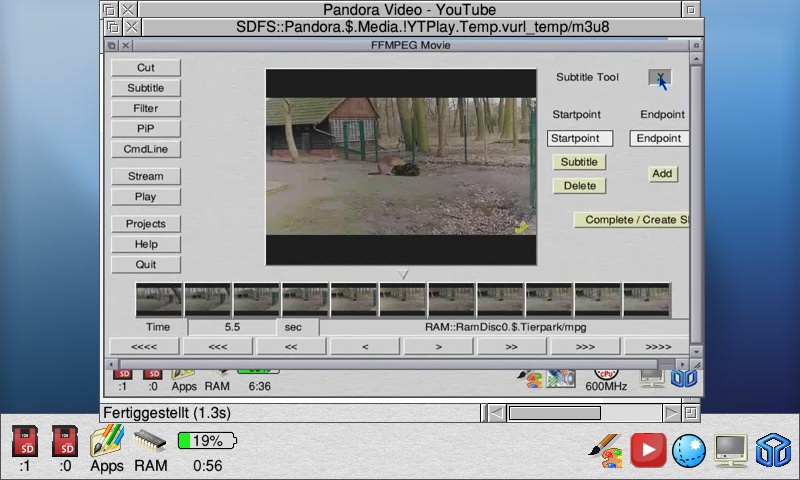
Task: Open the monitor display icon on icon bar
Action: [730, 450]
